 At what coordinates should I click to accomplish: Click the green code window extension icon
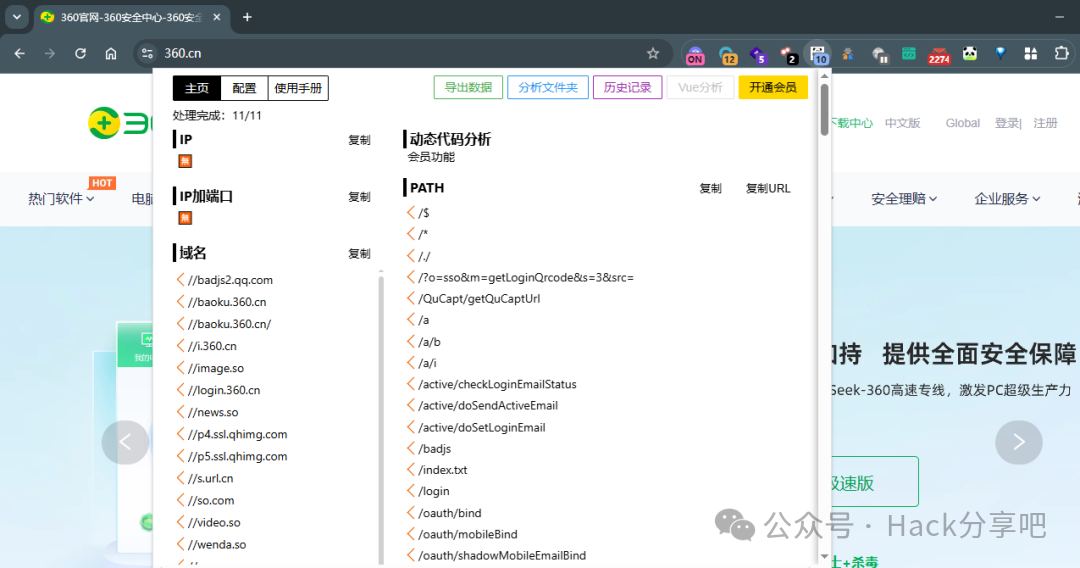click(x=908, y=53)
